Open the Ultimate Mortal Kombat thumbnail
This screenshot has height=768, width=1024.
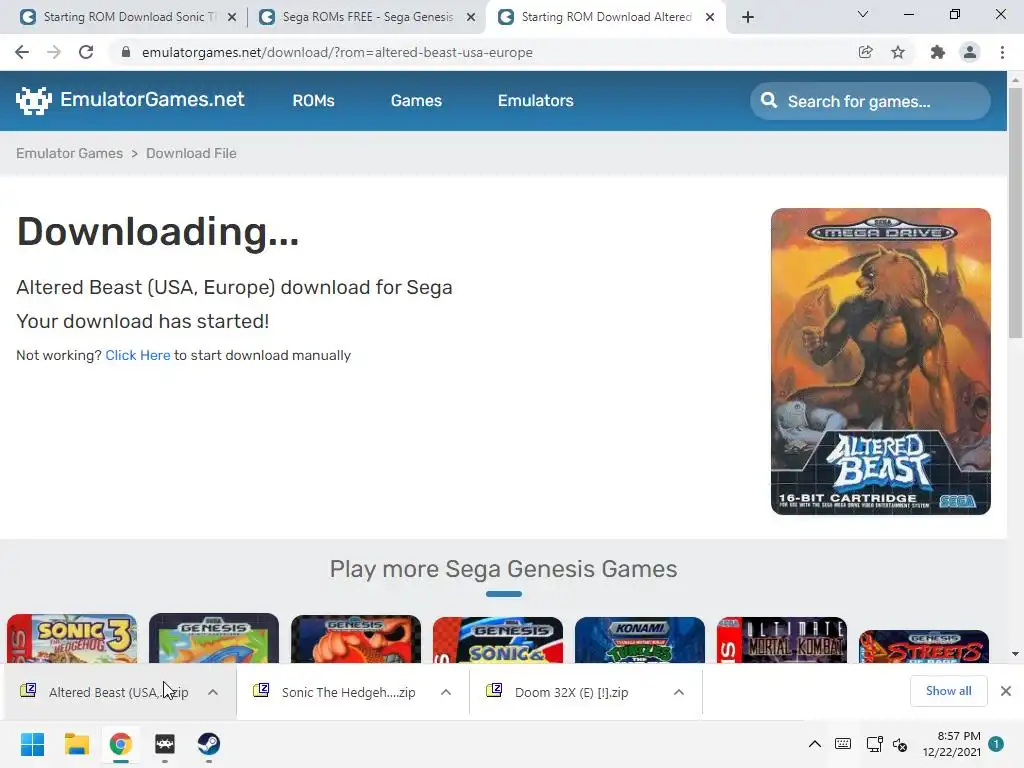pos(781,640)
